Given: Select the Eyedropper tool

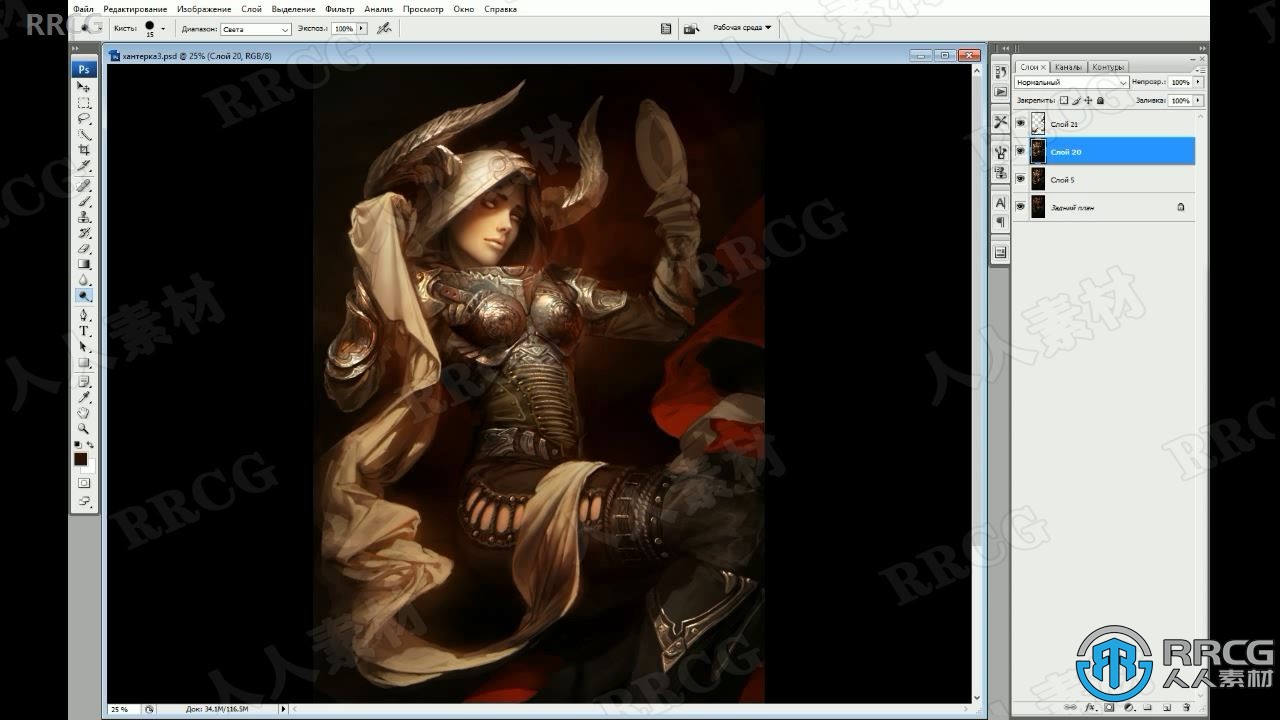Looking at the screenshot, I should (84, 397).
